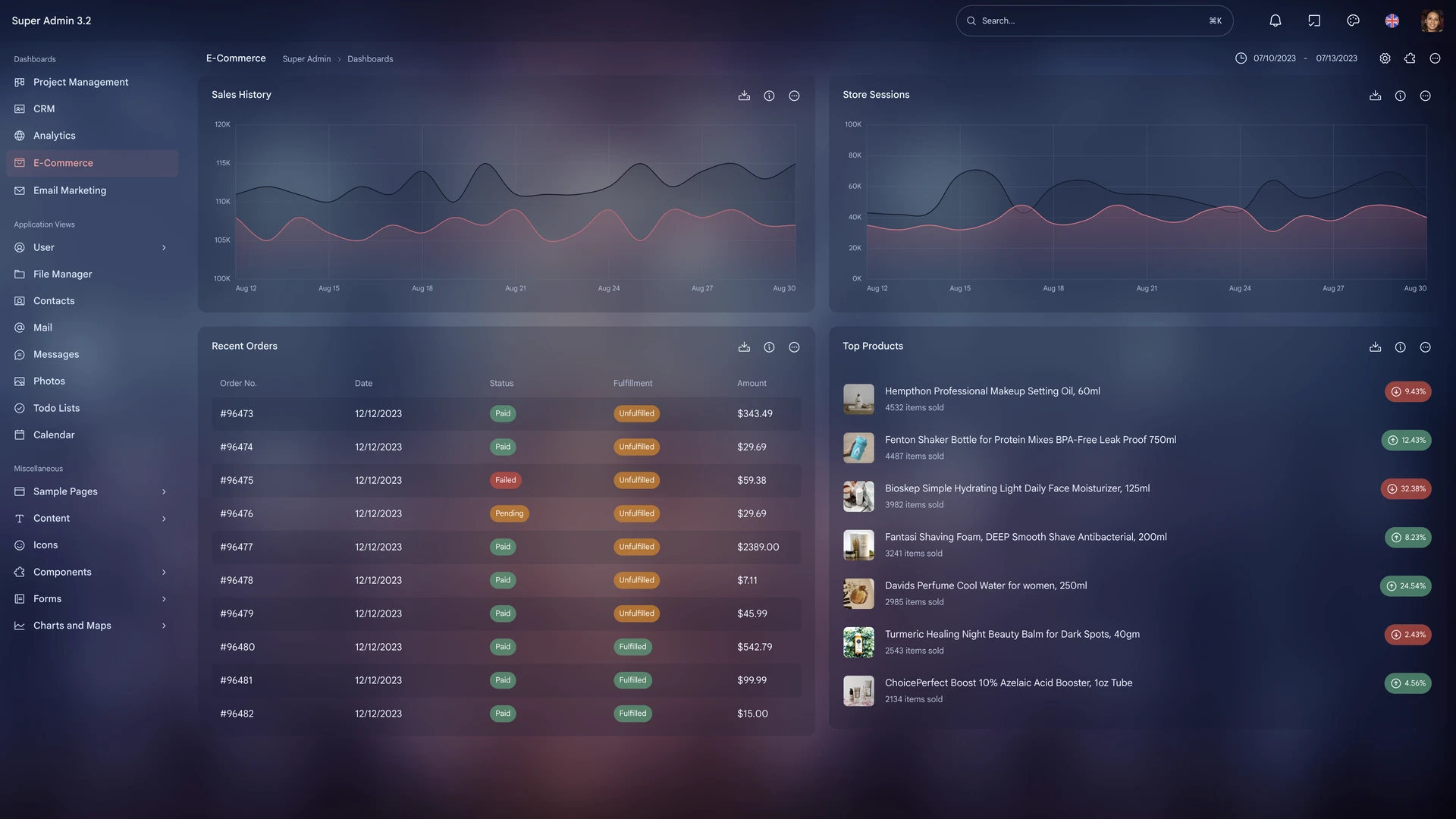
Task: Expand the Content submenu
Action: (93, 518)
